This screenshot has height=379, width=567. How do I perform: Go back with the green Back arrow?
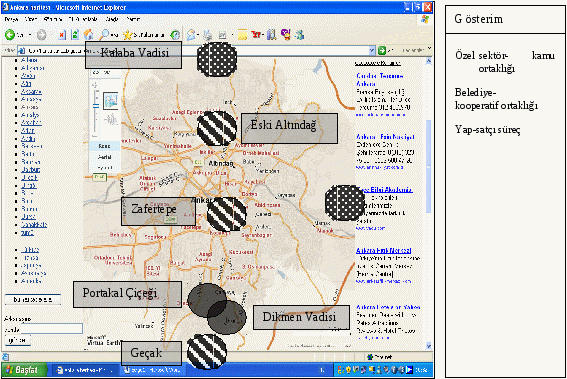(x=10, y=35)
